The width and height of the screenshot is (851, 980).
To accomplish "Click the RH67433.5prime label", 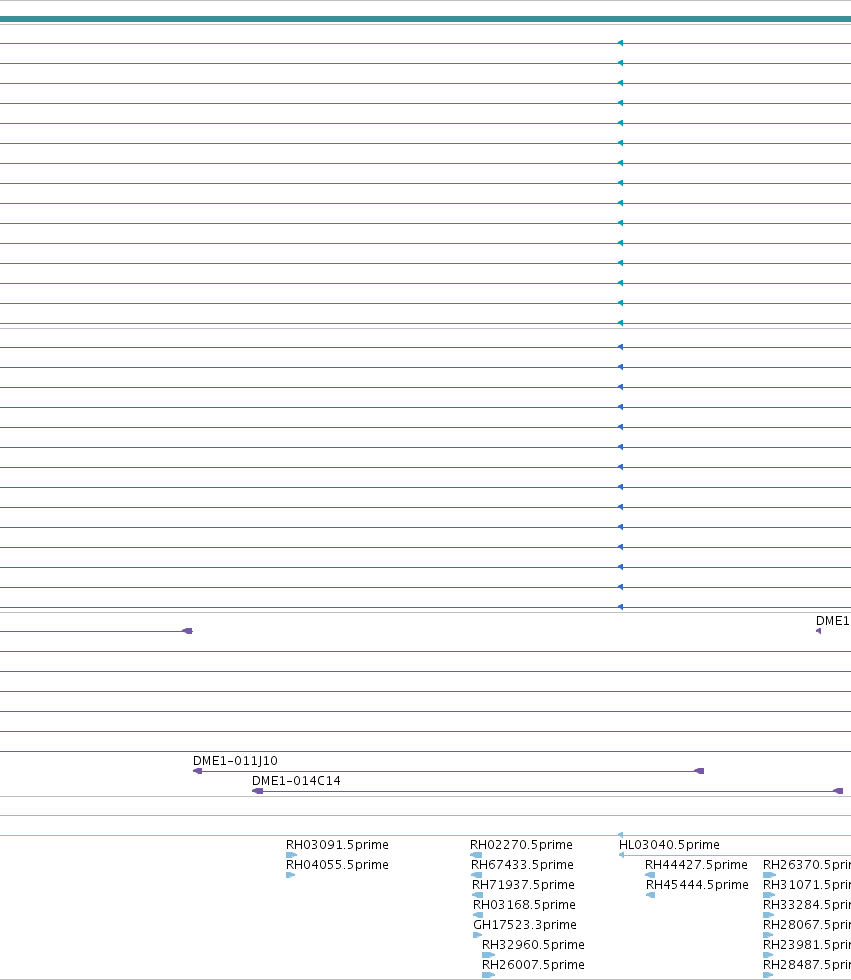I will [x=522, y=865].
